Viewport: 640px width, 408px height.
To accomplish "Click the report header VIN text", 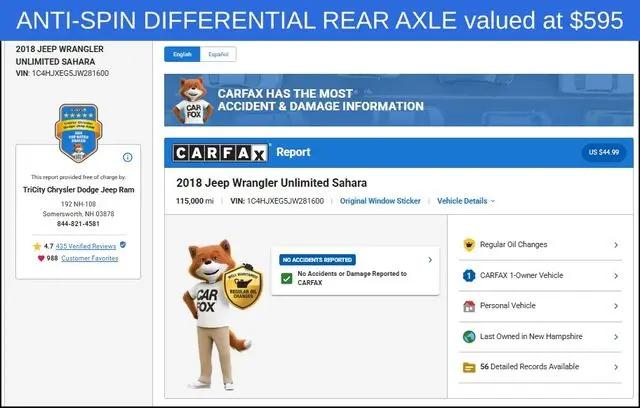I will click(277, 201).
